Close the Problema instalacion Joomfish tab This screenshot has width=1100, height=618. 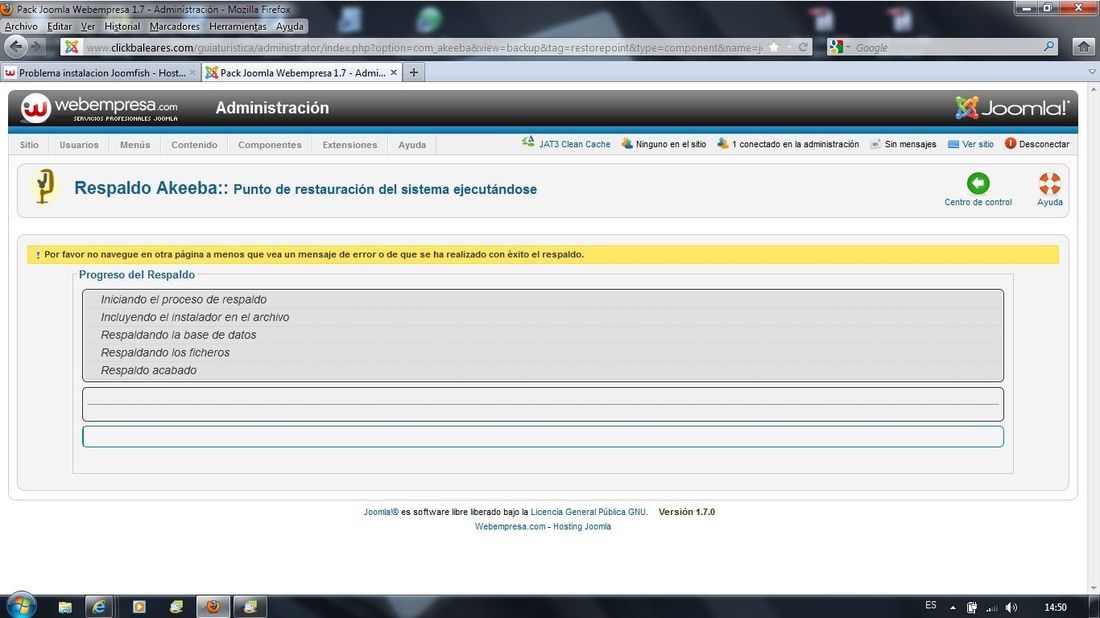(192, 72)
